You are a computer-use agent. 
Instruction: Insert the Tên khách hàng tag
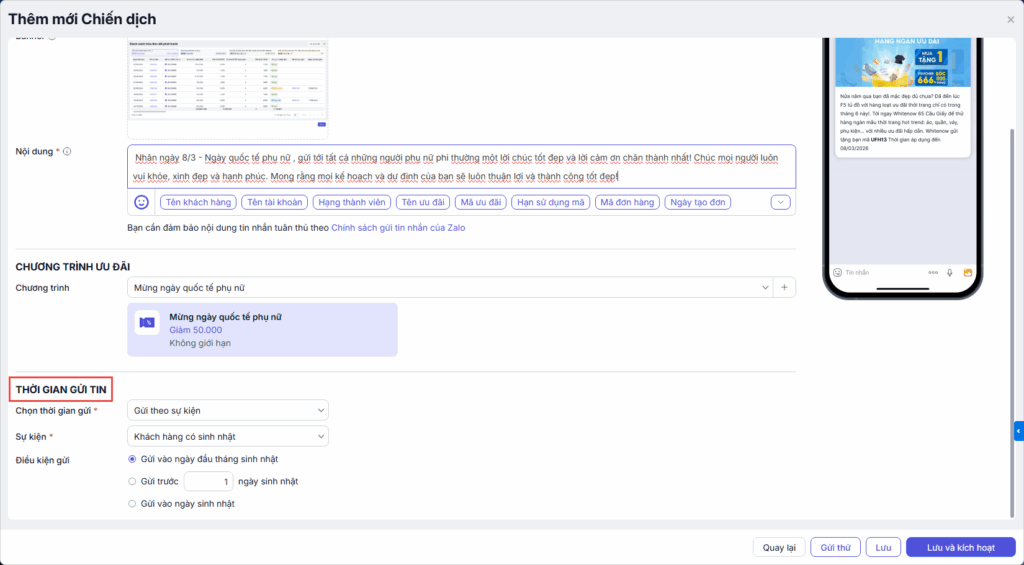(198, 202)
